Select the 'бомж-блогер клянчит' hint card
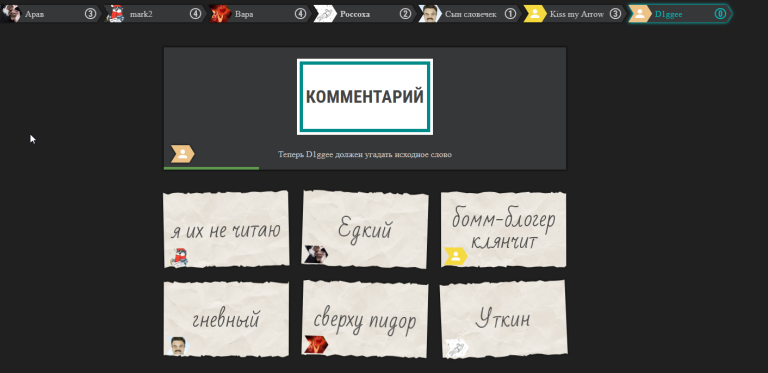This screenshot has height=373, width=768. 504,230
